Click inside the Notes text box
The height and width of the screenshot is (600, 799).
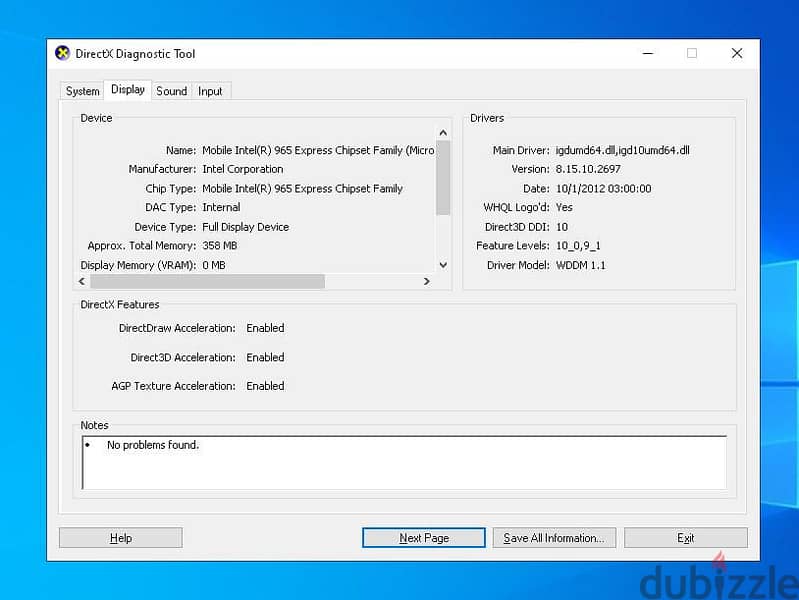coord(404,462)
